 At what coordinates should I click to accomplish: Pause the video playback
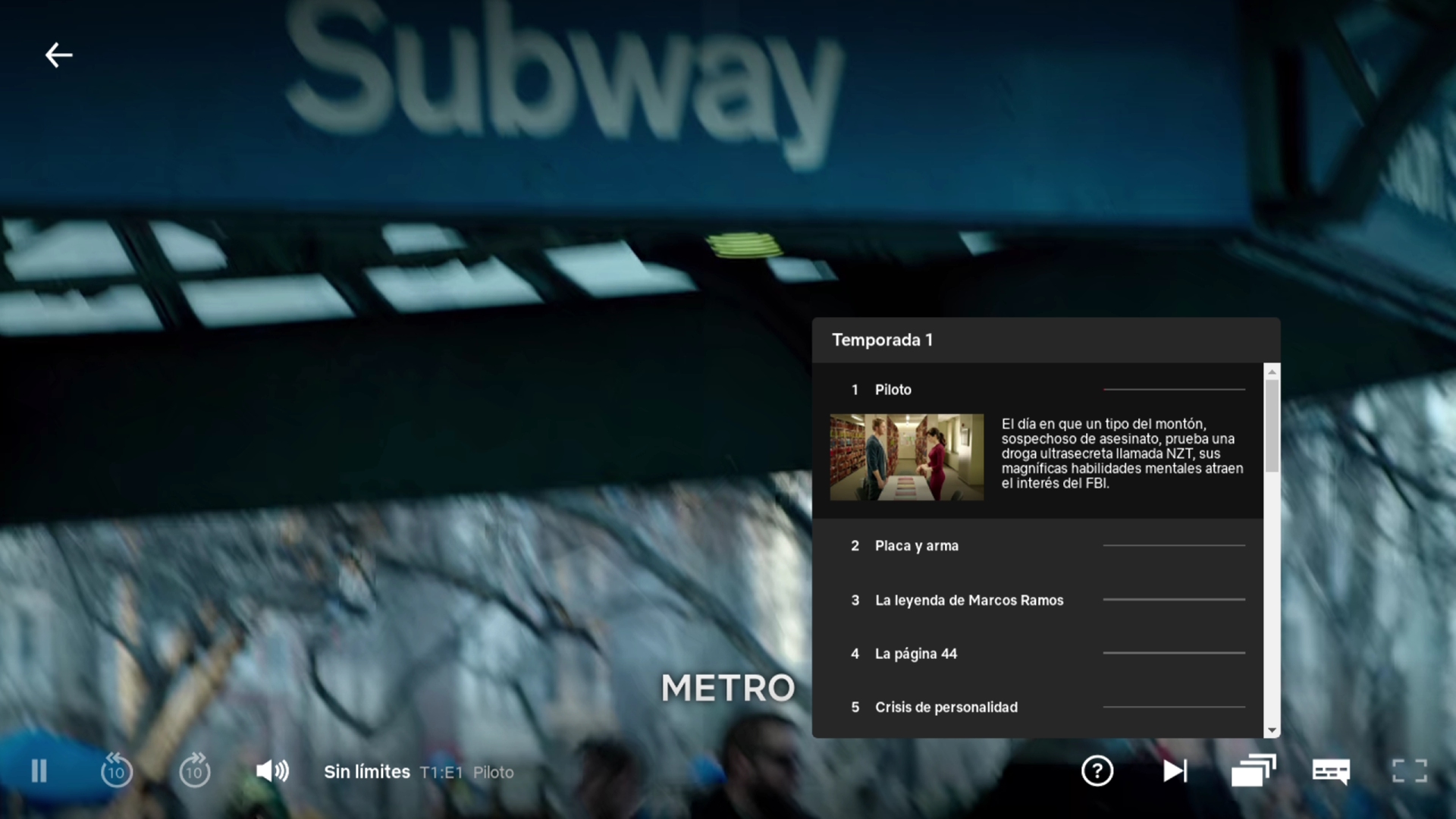[39, 771]
